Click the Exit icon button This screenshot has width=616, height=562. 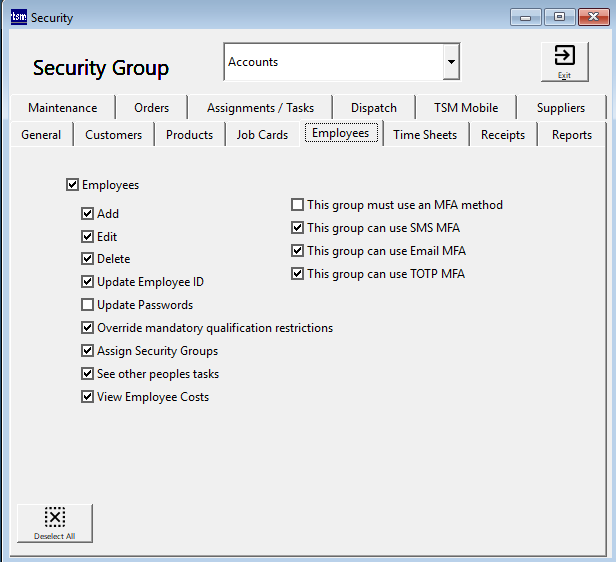564,60
